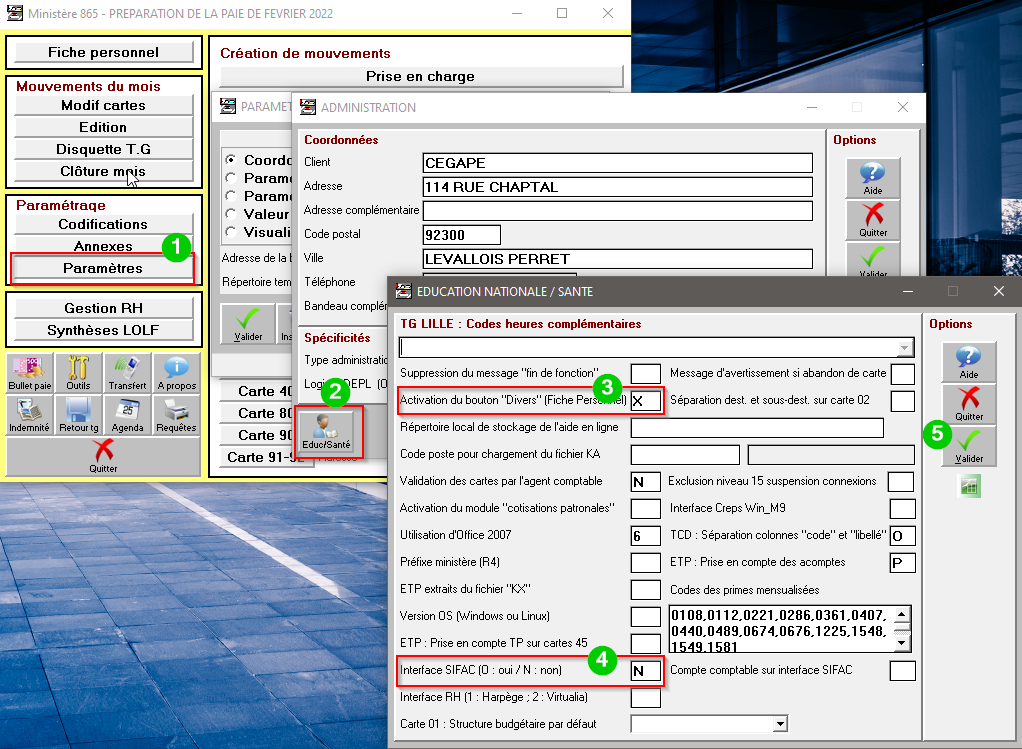Click the Prise en charge button
This screenshot has width=1022, height=749.
click(420, 76)
